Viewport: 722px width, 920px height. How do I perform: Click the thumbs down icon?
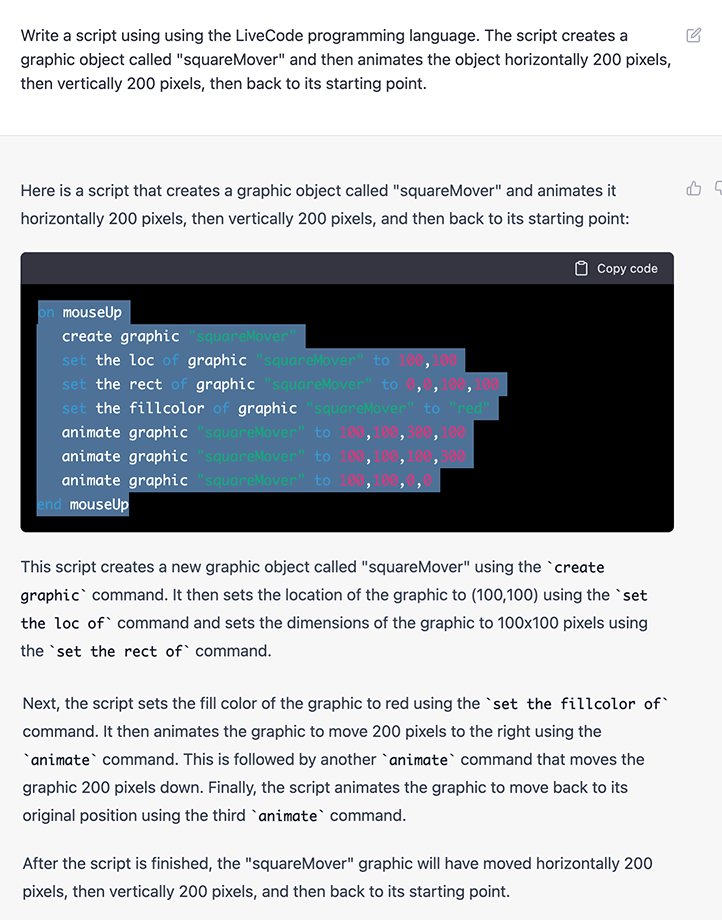click(x=717, y=188)
